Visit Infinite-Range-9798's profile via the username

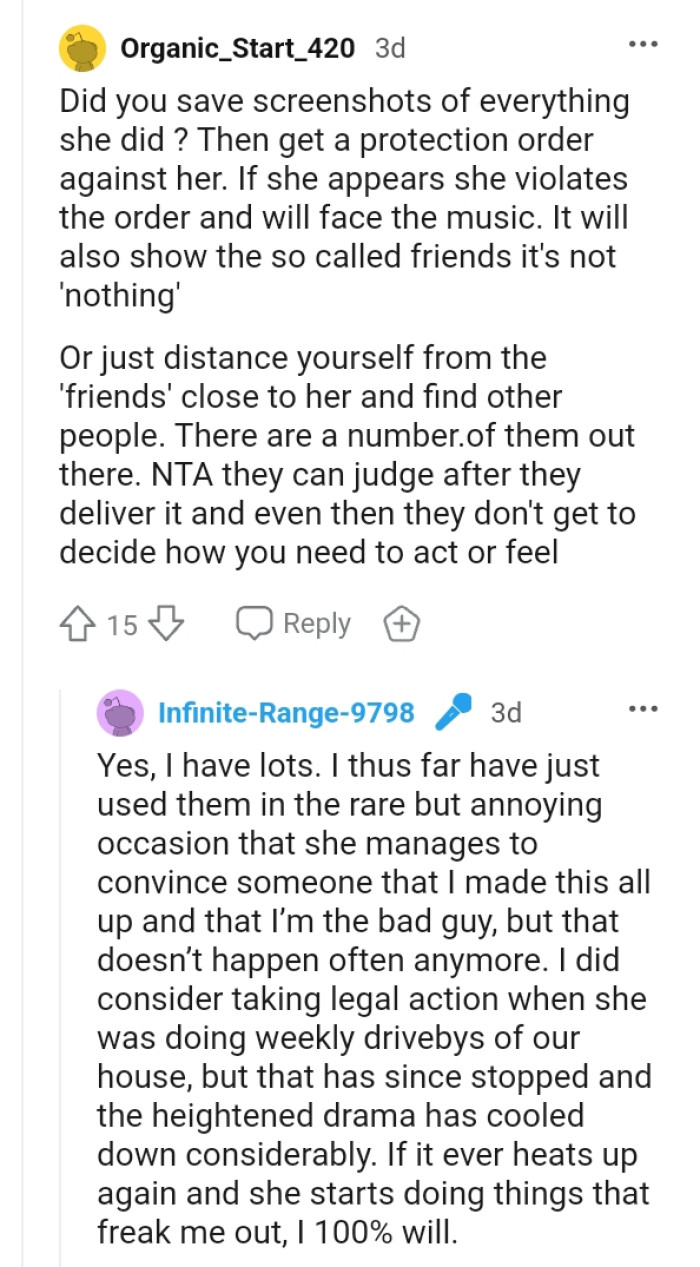click(286, 713)
